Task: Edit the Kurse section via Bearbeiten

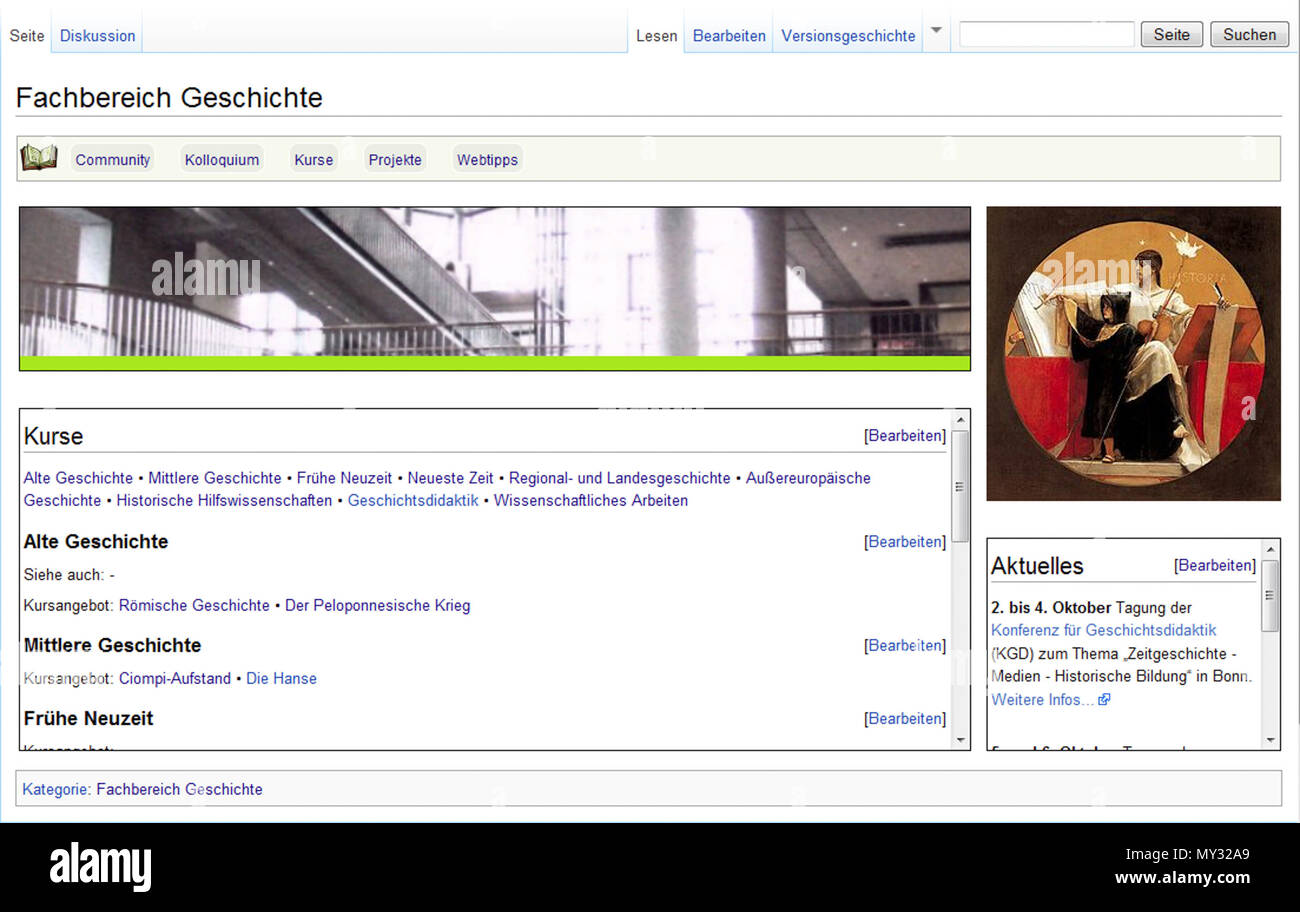Action: [x=905, y=435]
